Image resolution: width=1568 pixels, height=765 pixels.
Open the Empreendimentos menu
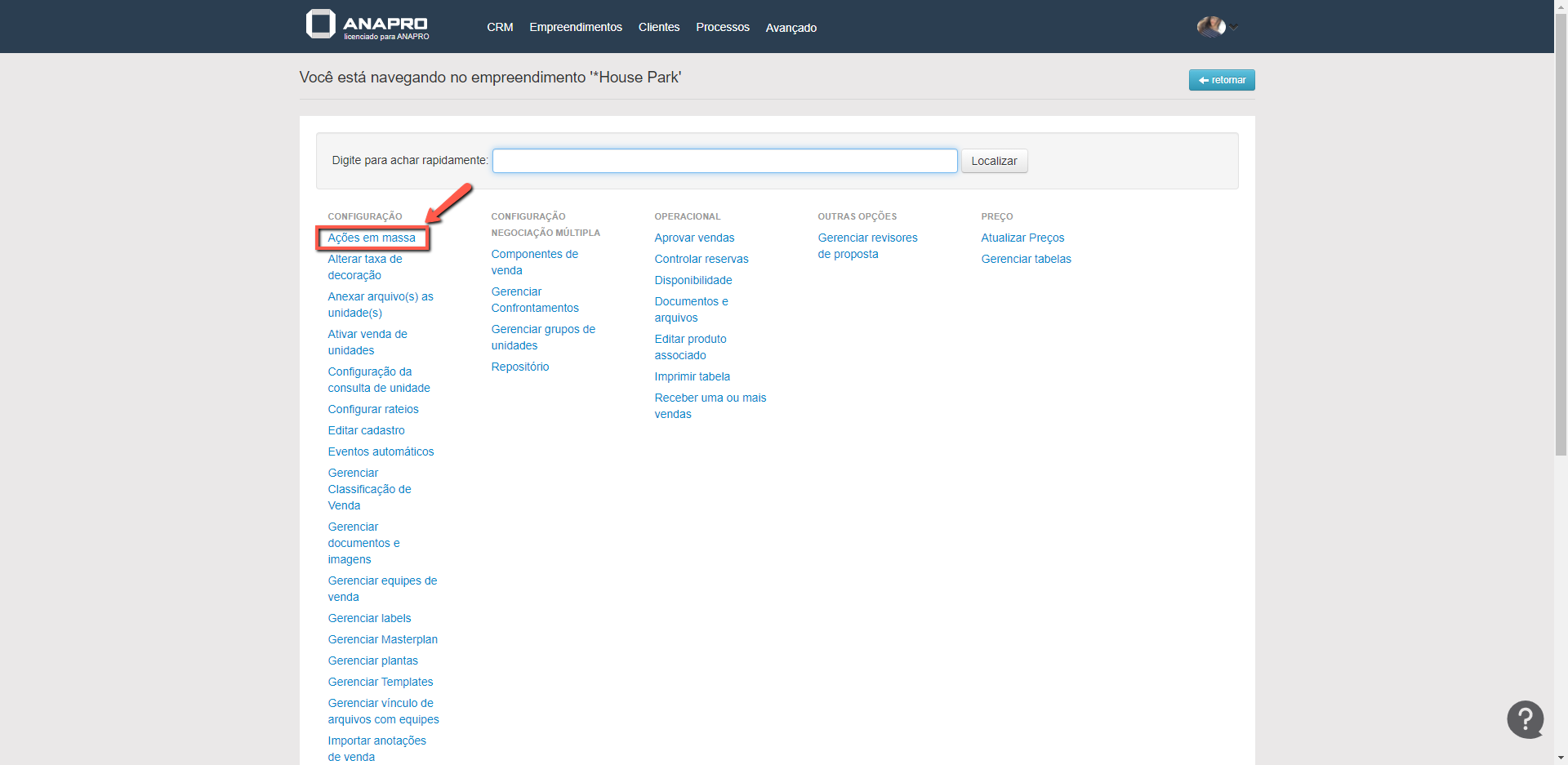[x=575, y=27]
